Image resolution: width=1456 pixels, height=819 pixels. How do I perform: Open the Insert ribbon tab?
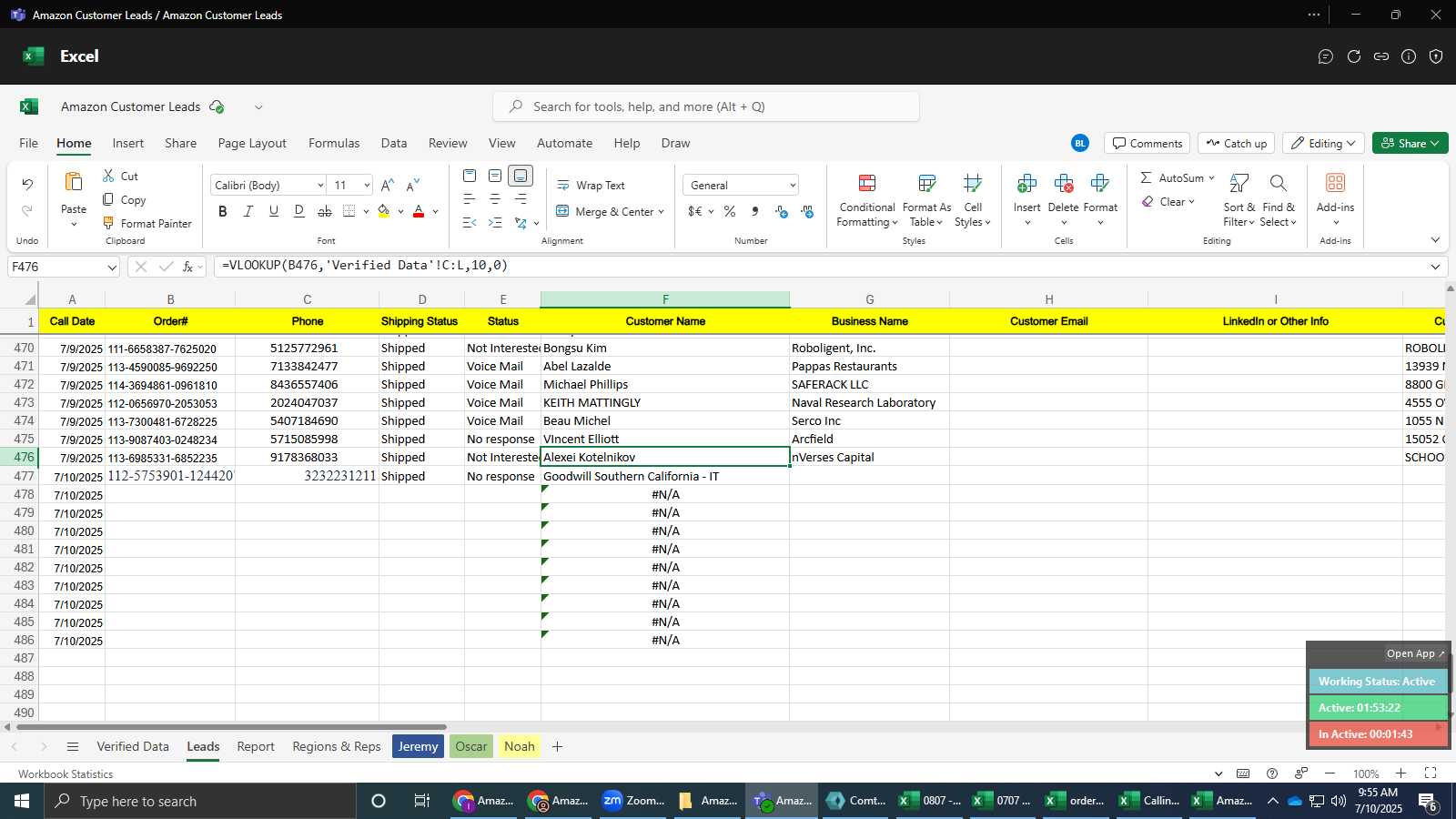click(x=128, y=143)
